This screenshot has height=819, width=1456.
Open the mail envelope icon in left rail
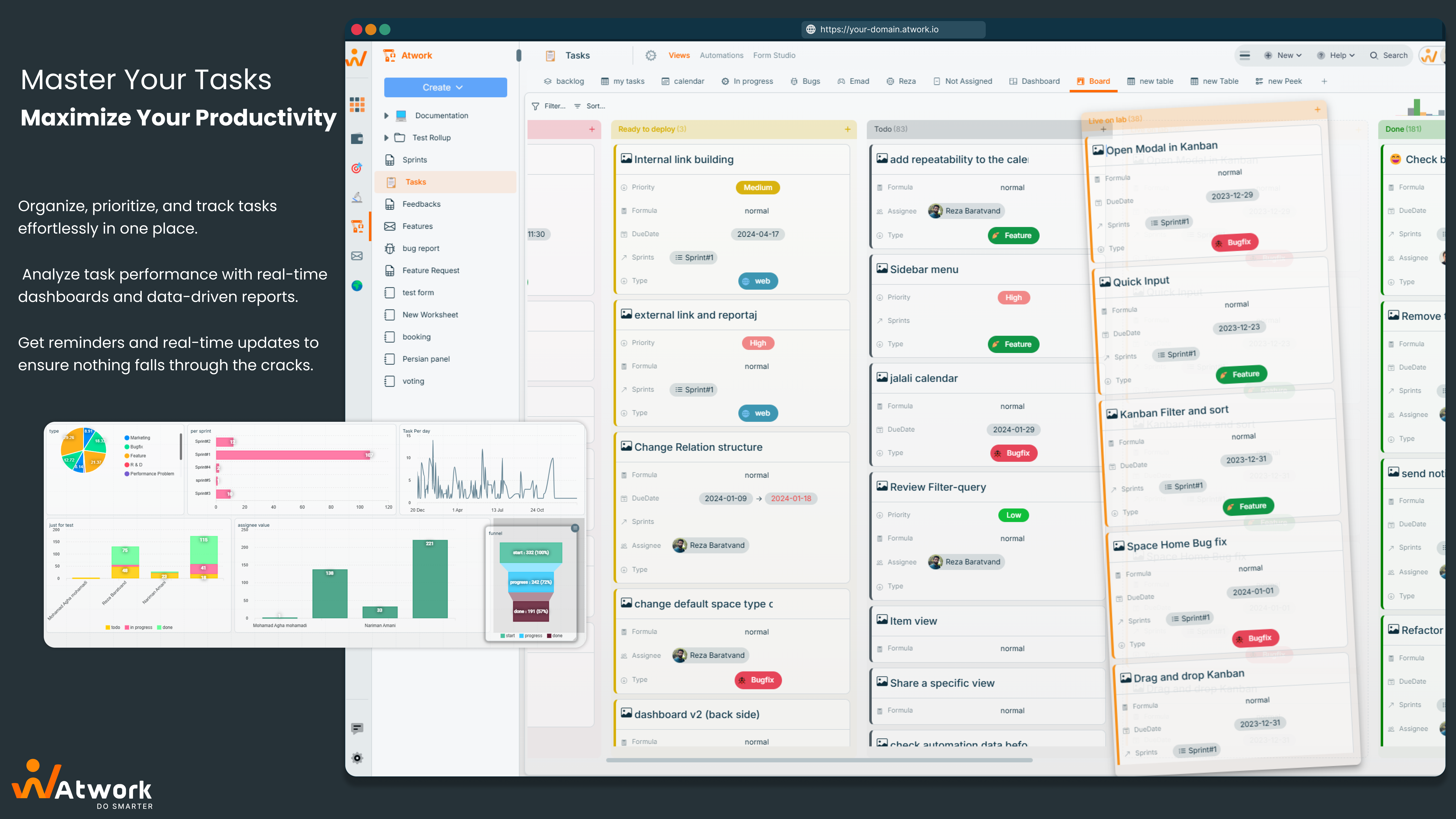(357, 256)
